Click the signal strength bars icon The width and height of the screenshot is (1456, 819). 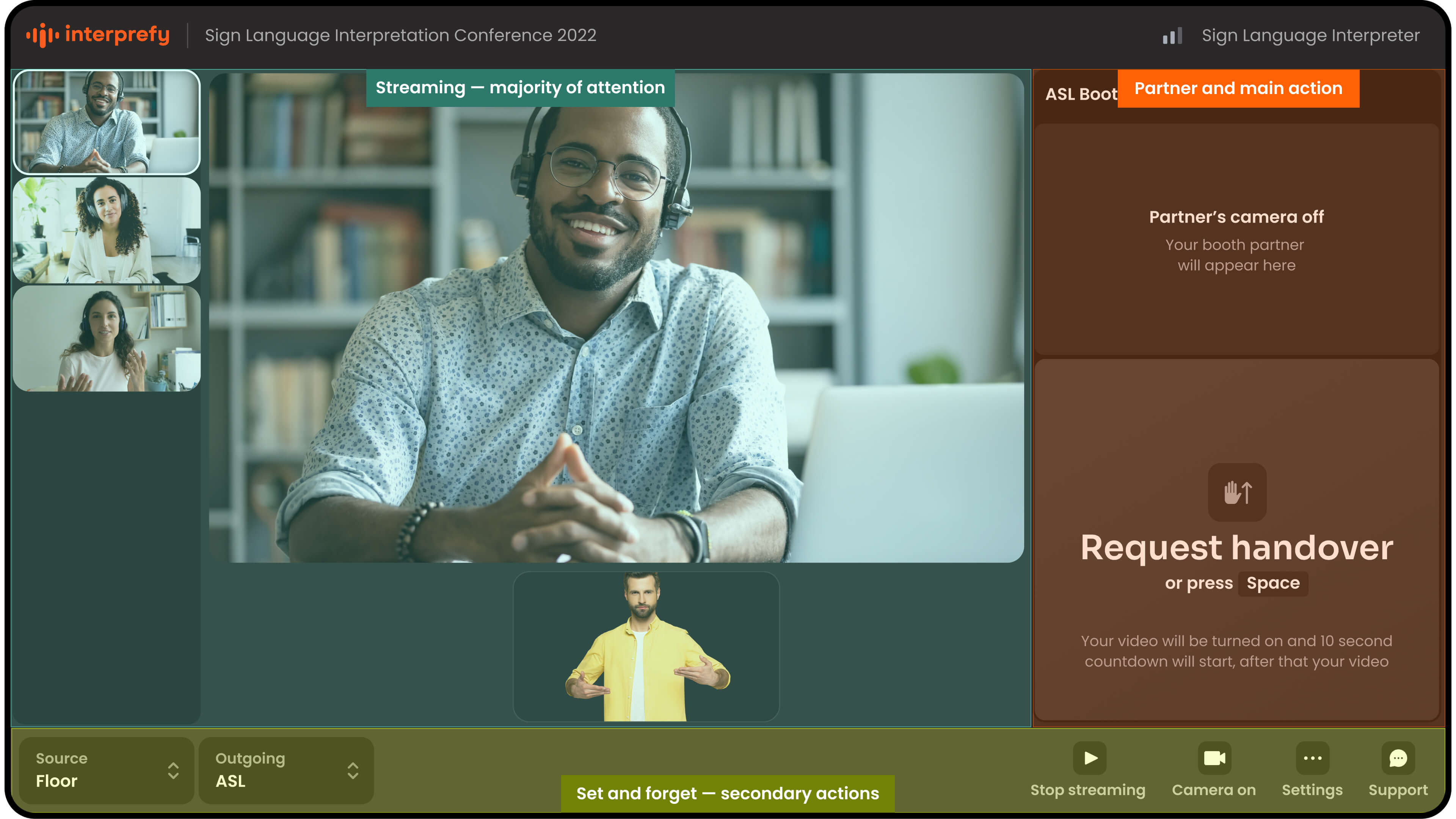point(1172,36)
